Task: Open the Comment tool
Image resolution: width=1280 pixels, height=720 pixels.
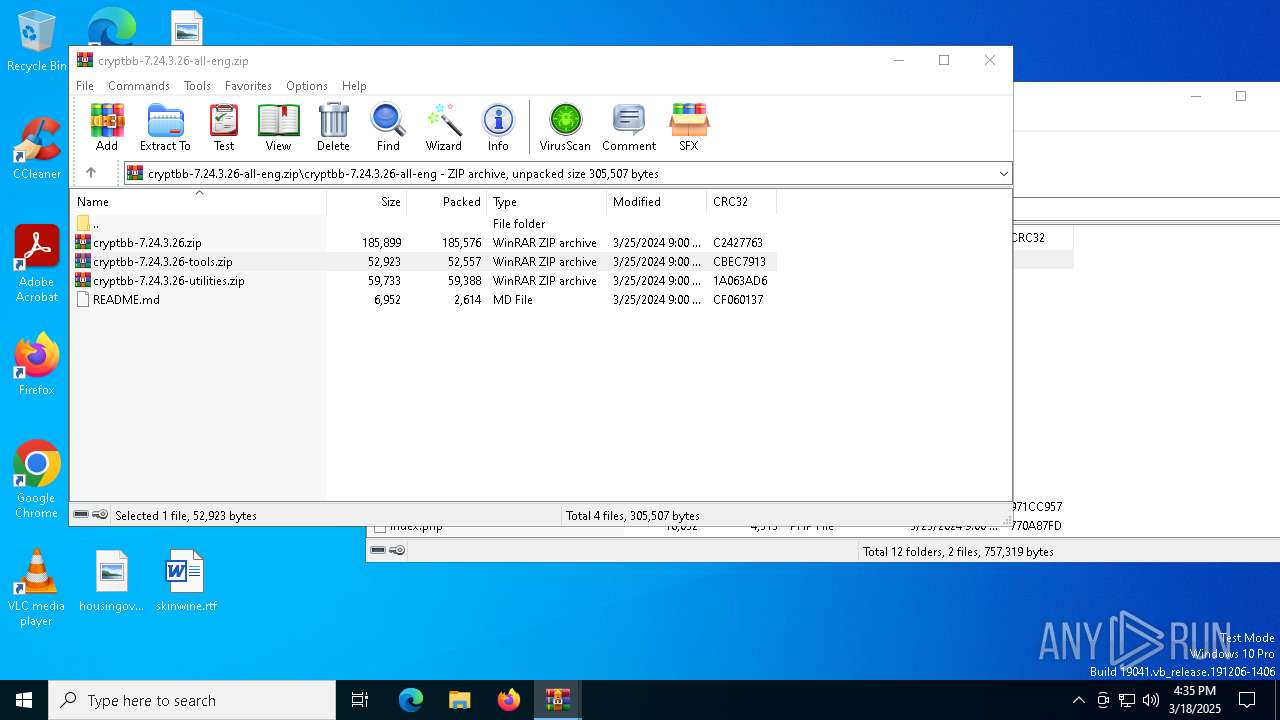Action: 629,127
